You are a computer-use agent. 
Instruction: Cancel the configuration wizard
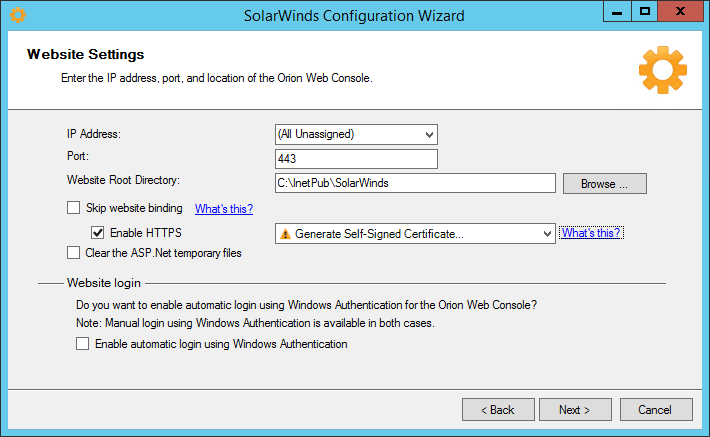coord(656,410)
